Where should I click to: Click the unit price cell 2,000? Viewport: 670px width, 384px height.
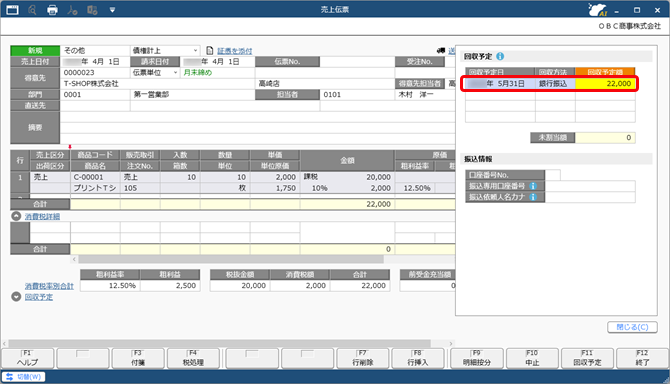[275, 177]
